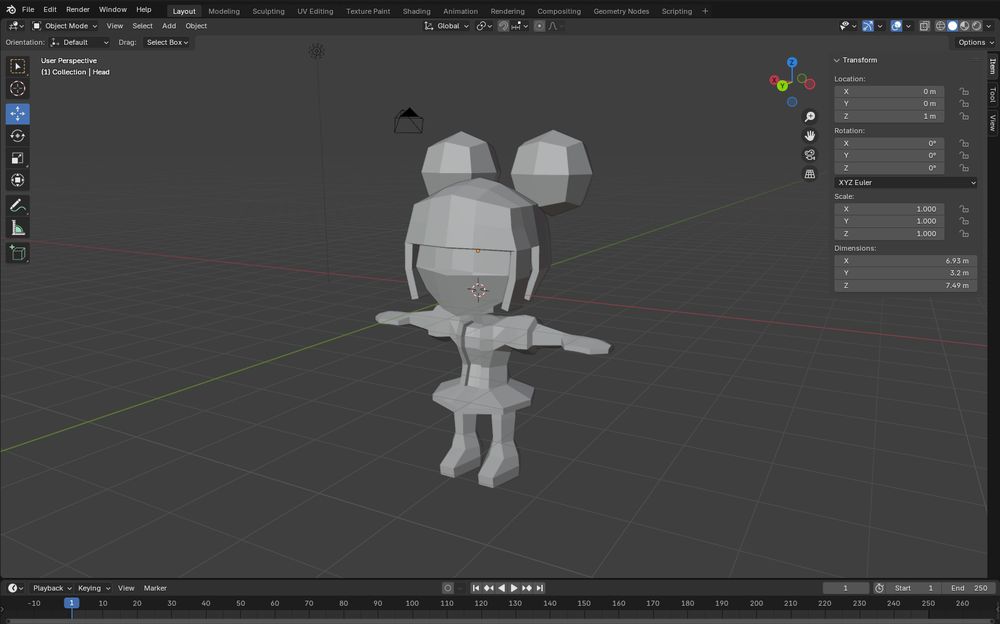The height and width of the screenshot is (624, 1000).
Task: Click the current frame number field
Action: (x=846, y=588)
